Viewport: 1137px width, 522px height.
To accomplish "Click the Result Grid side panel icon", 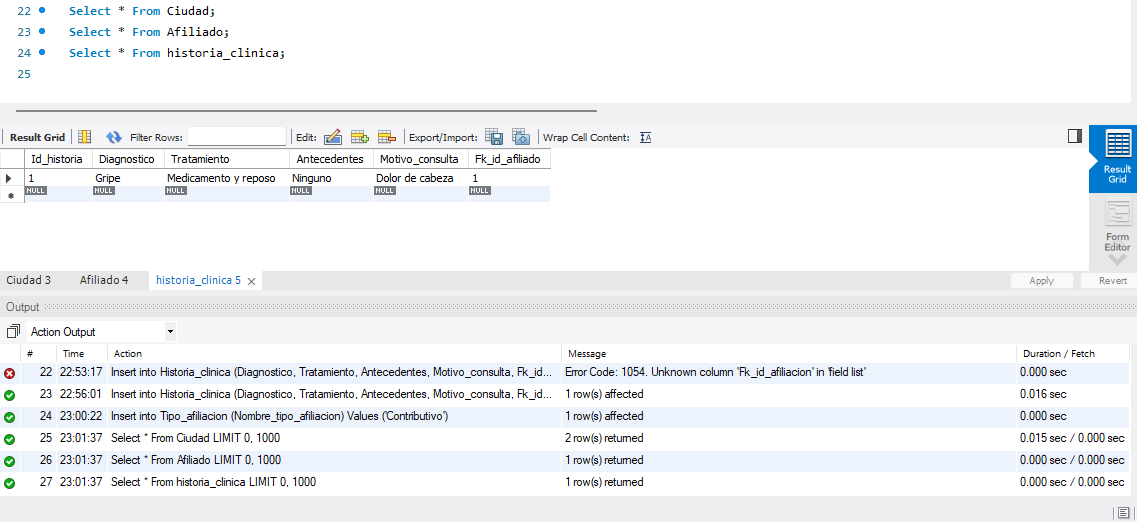I will [1117, 156].
